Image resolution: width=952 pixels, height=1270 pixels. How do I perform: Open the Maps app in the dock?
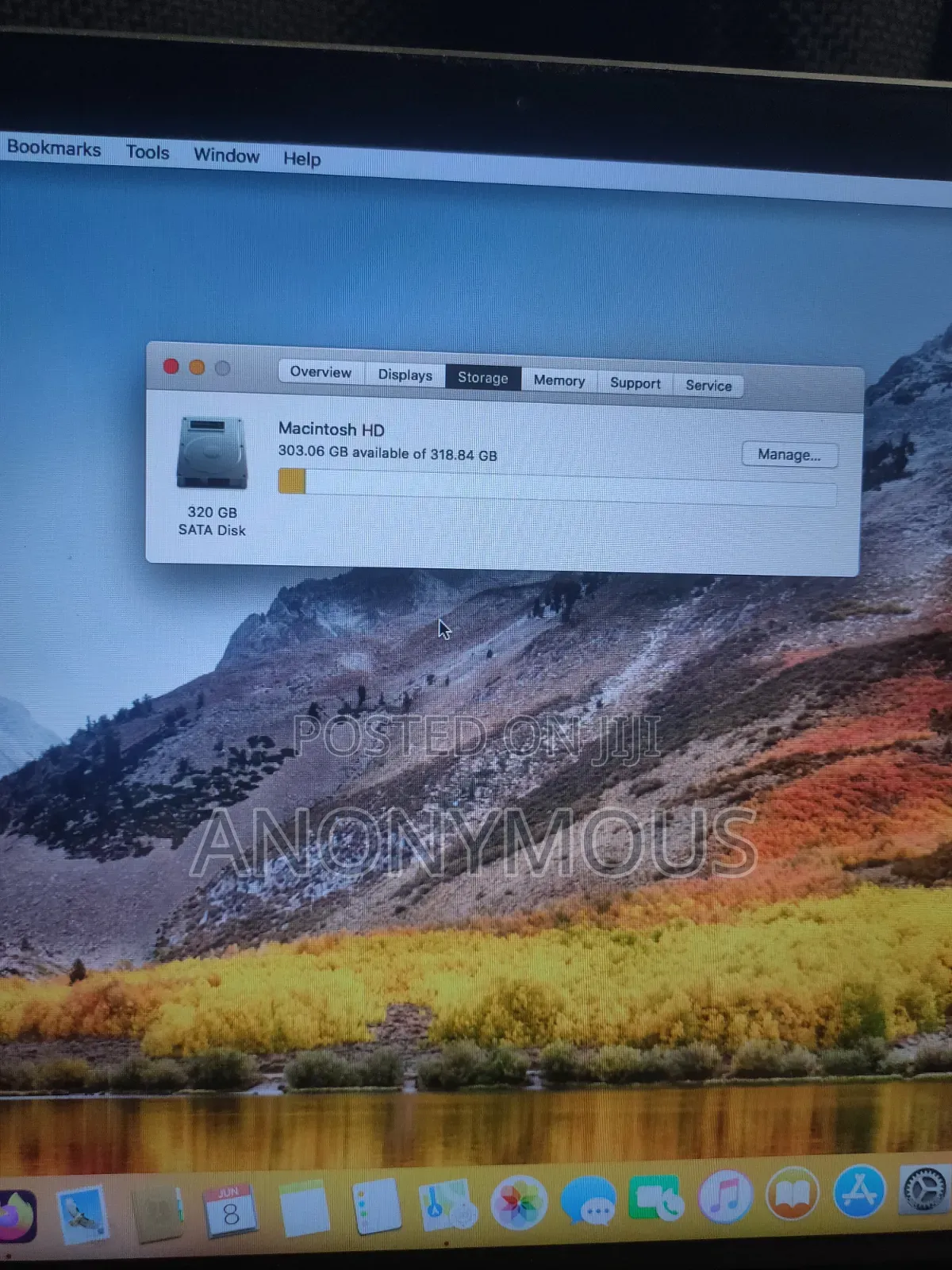click(x=447, y=1205)
